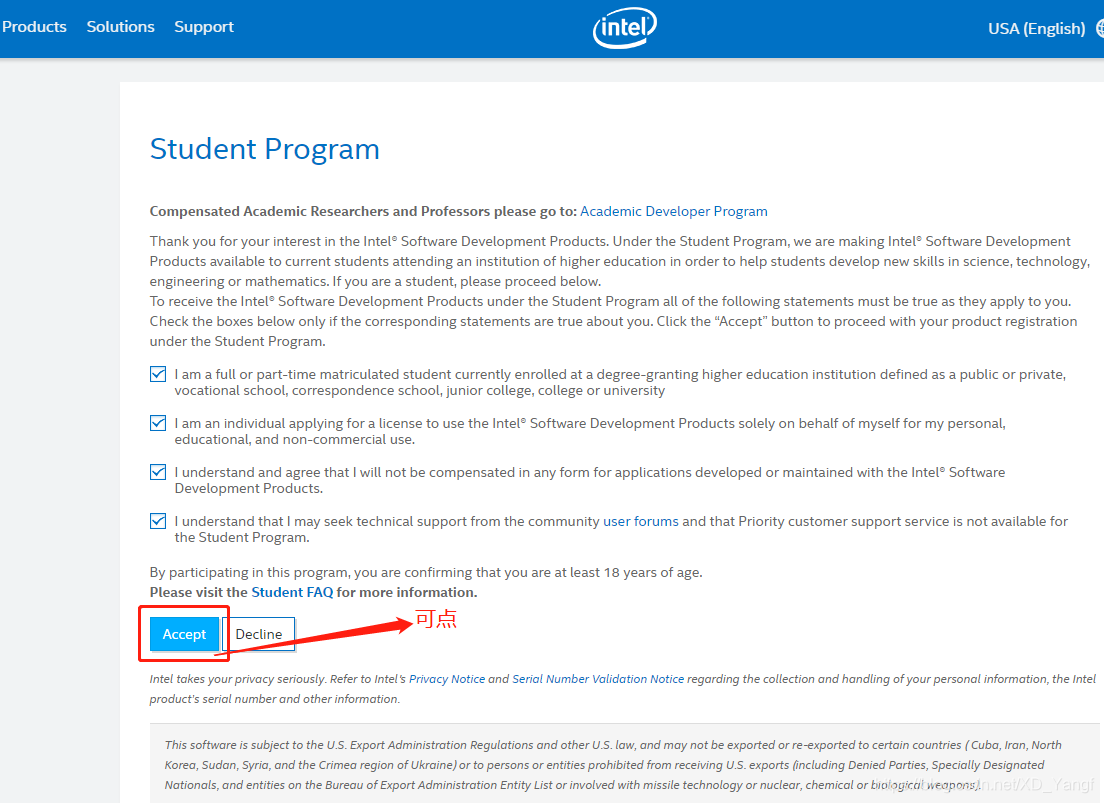
Task: Follow the Academic Developer Program link
Action: (x=673, y=211)
